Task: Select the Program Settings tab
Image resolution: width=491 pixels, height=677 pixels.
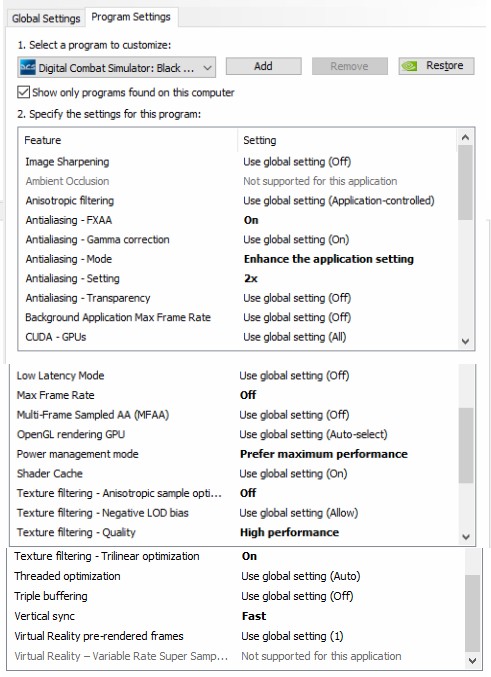Action: [131, 17]
